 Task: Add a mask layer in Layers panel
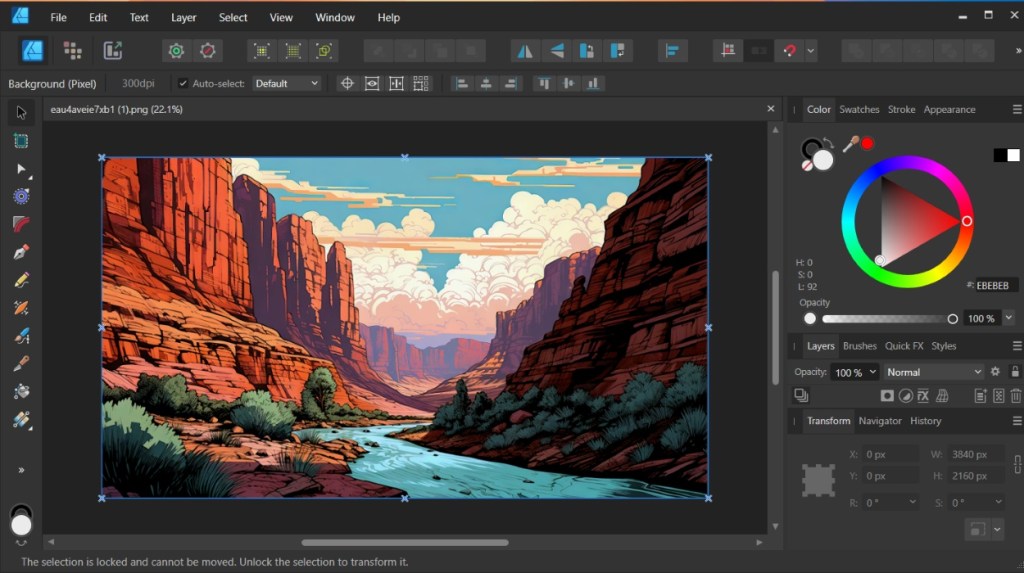(x=887, y=395)
